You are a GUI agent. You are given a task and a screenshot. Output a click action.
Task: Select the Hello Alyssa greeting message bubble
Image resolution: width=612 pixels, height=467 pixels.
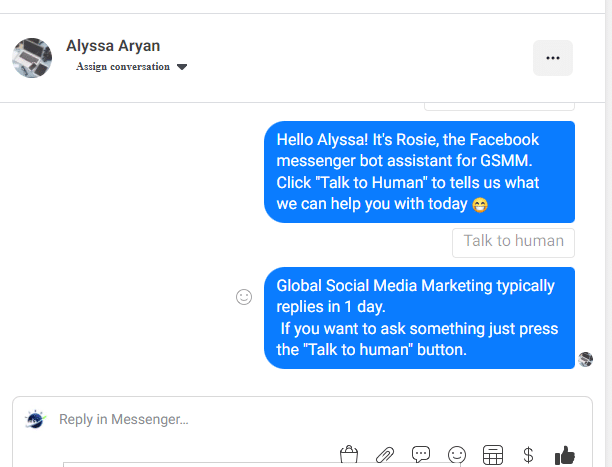419,172
